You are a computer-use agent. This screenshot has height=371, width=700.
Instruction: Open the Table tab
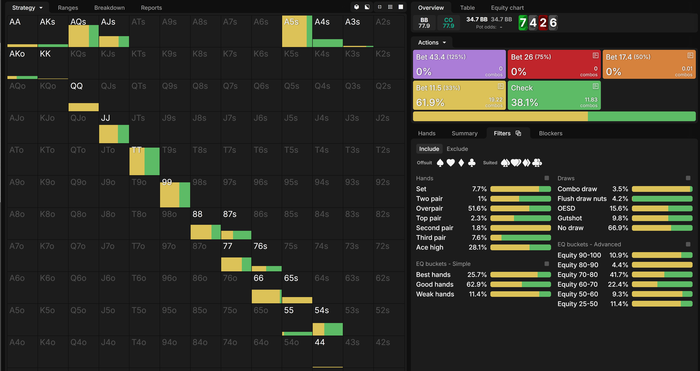pos(467,8)
